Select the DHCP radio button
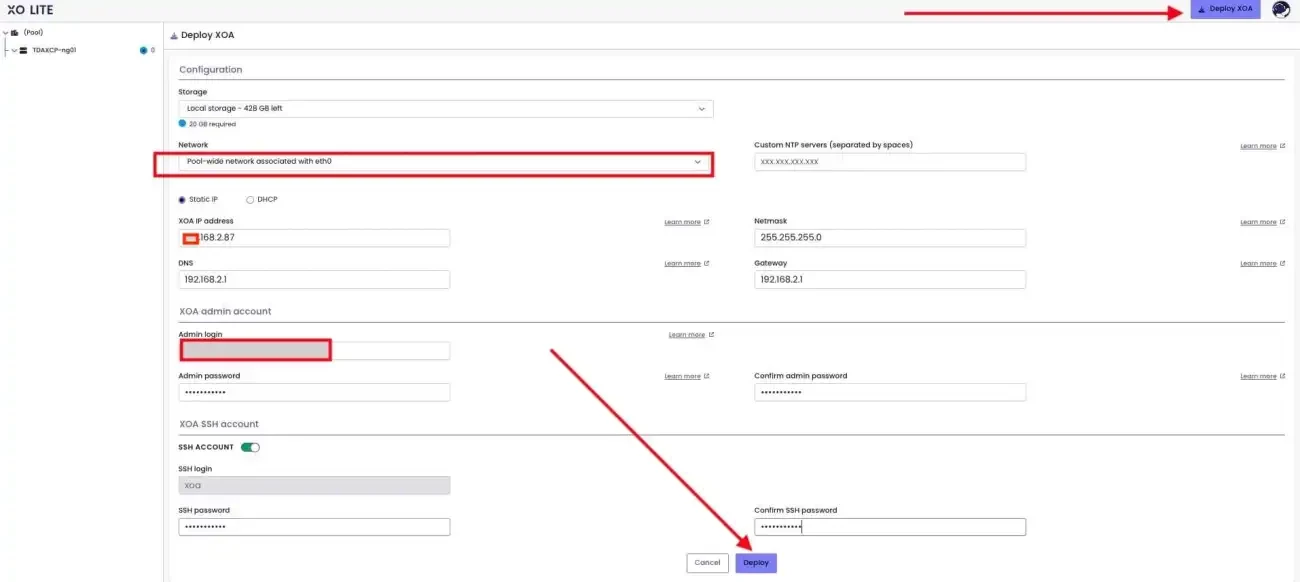The width and height of the screenshot is (1300, 582). coord(250,199)
